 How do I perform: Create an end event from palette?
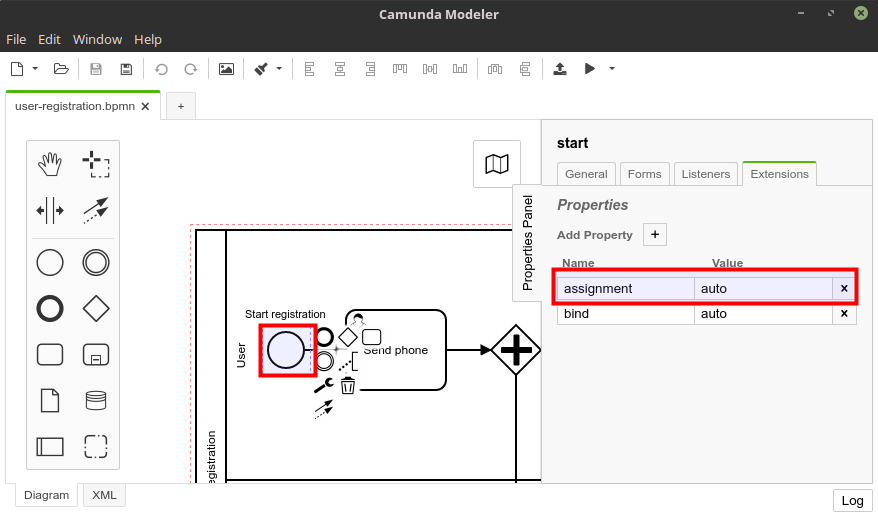50,309
